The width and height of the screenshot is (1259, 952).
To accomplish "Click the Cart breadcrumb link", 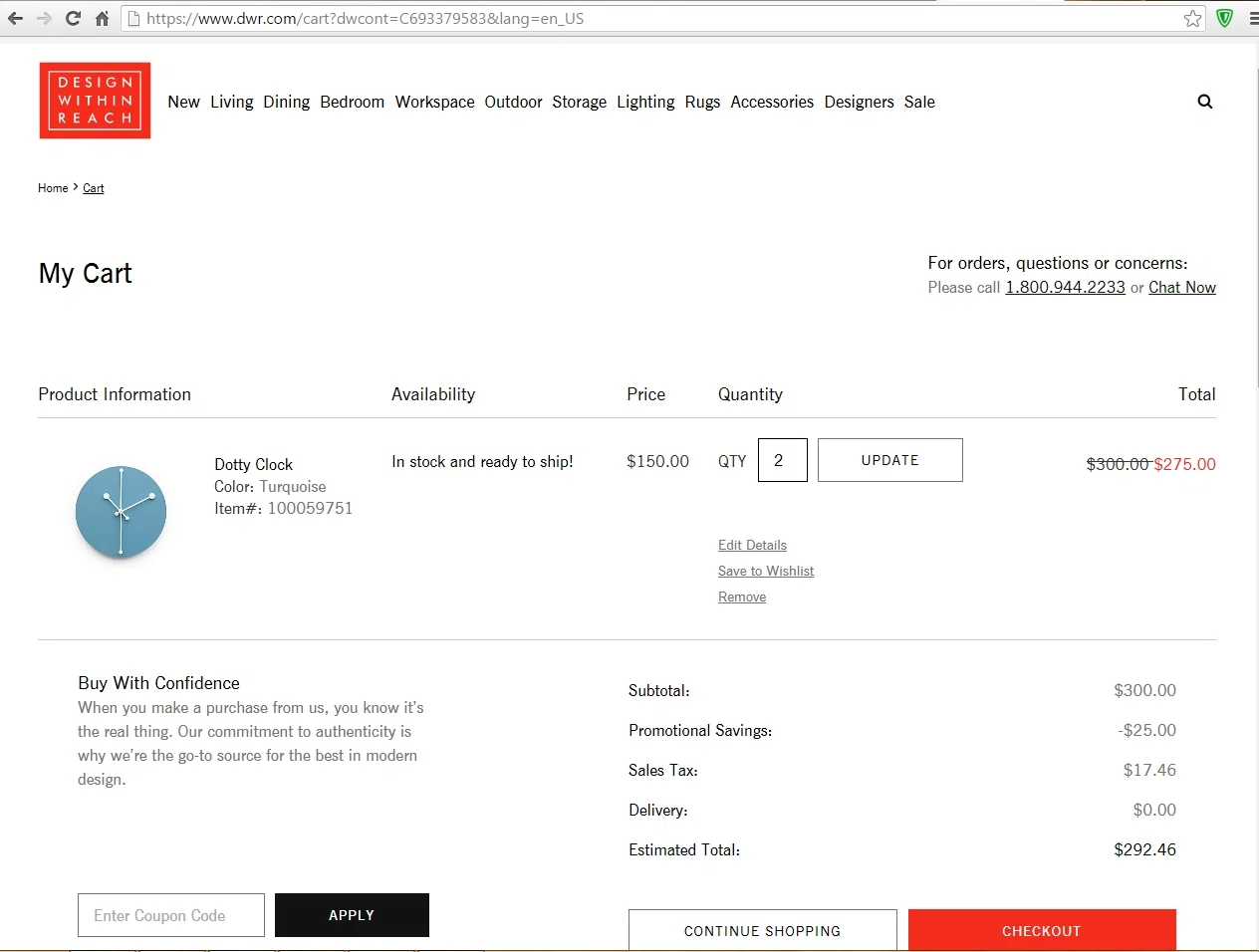I will click(94, 188).
